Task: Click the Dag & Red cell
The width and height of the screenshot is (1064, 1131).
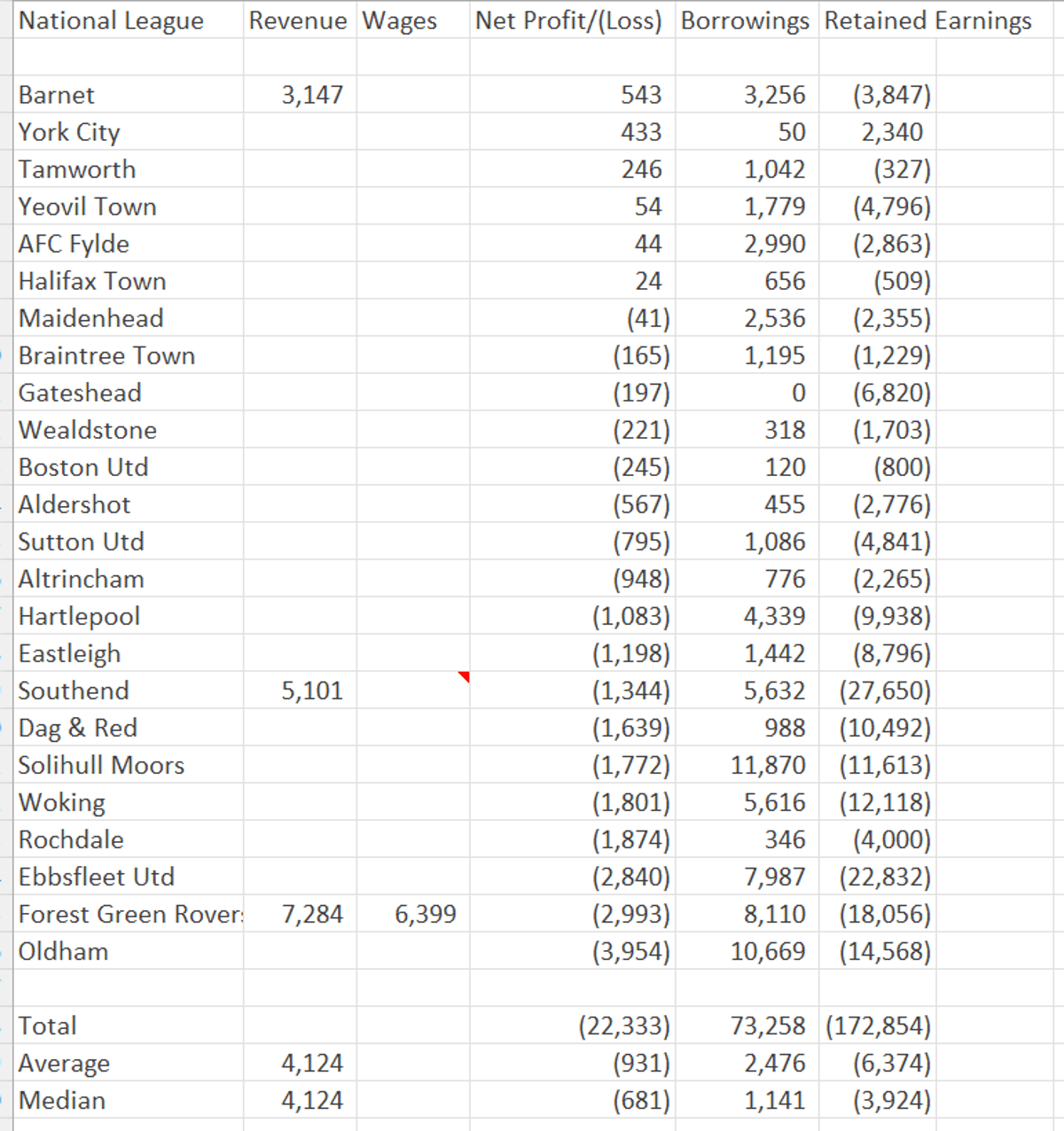Action: tap(129, 727)
